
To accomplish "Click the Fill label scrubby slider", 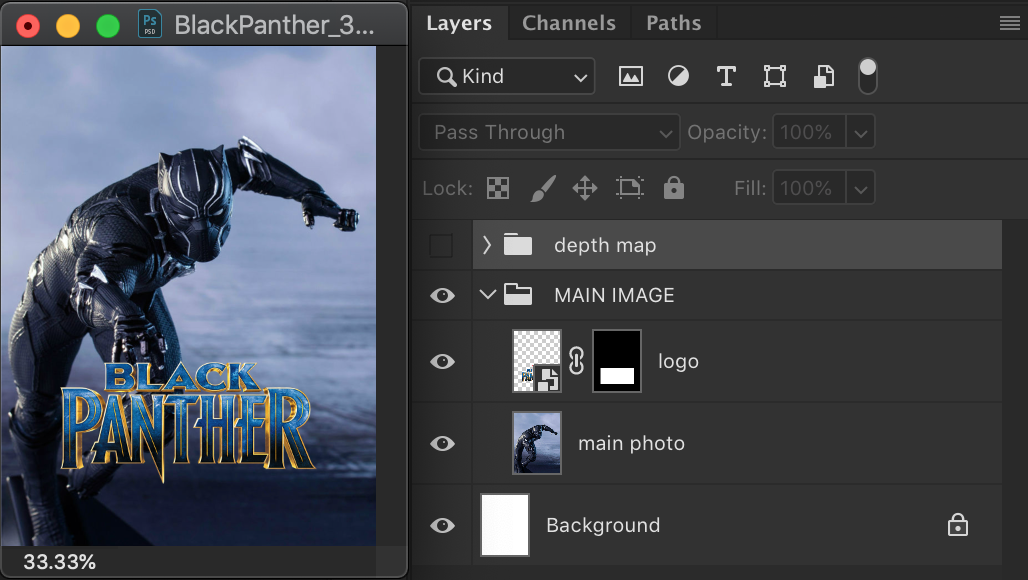I will [750, 189].
